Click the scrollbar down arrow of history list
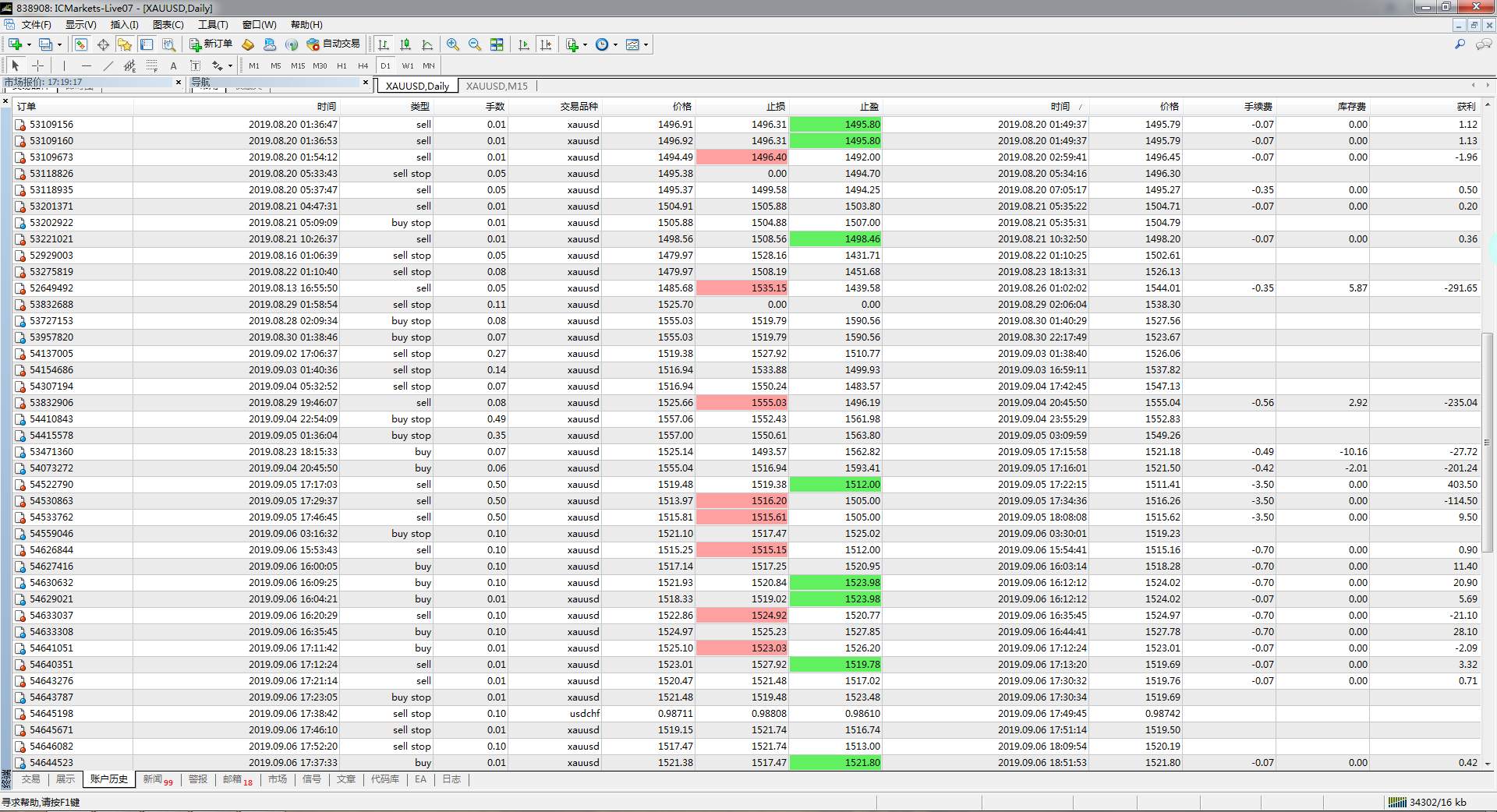 [x=1488, y=764]
